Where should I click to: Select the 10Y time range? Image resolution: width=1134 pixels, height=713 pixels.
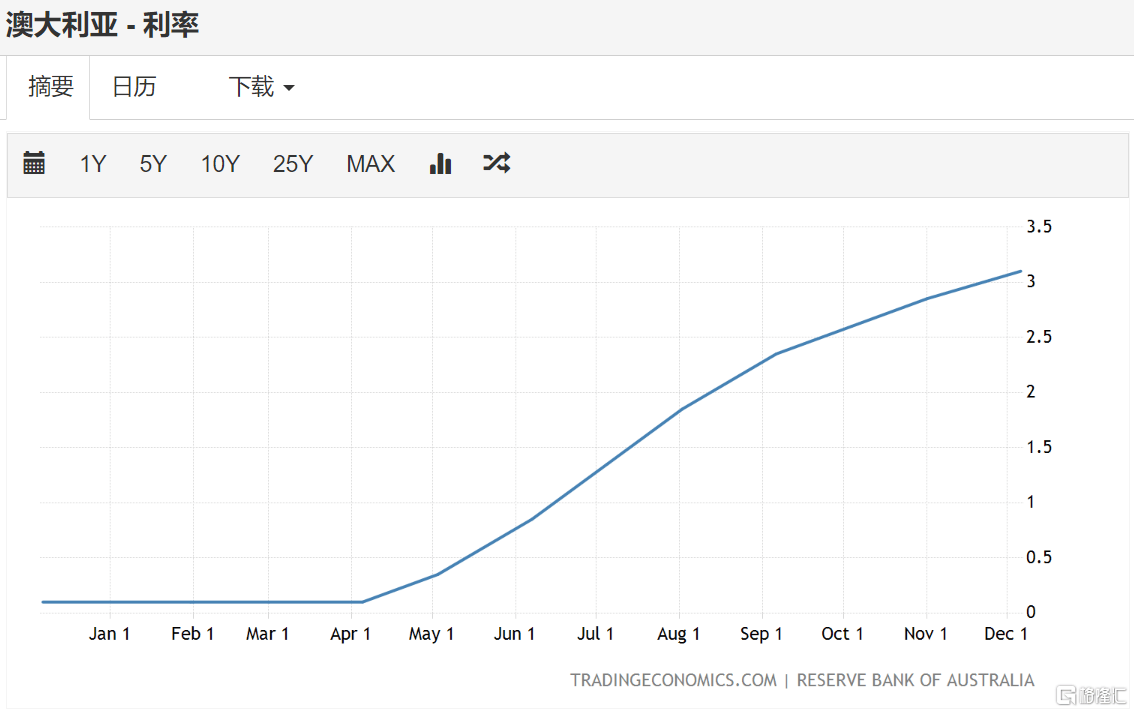click(x=220, y=164)
